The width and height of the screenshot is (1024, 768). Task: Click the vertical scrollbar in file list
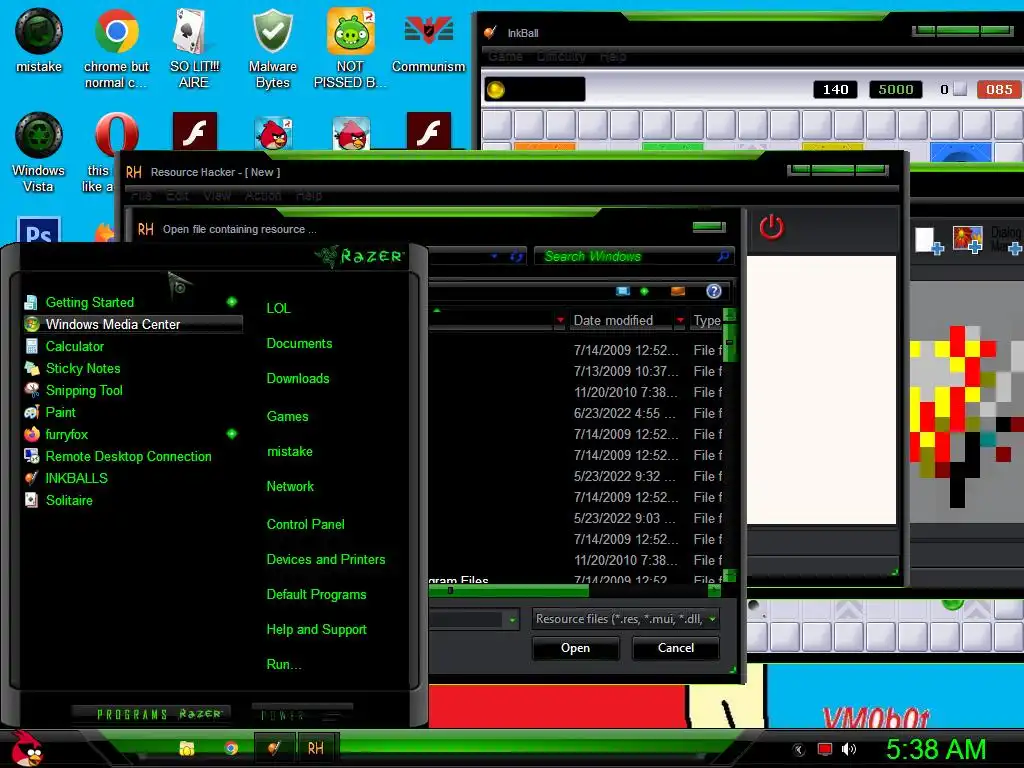(730, 343)
